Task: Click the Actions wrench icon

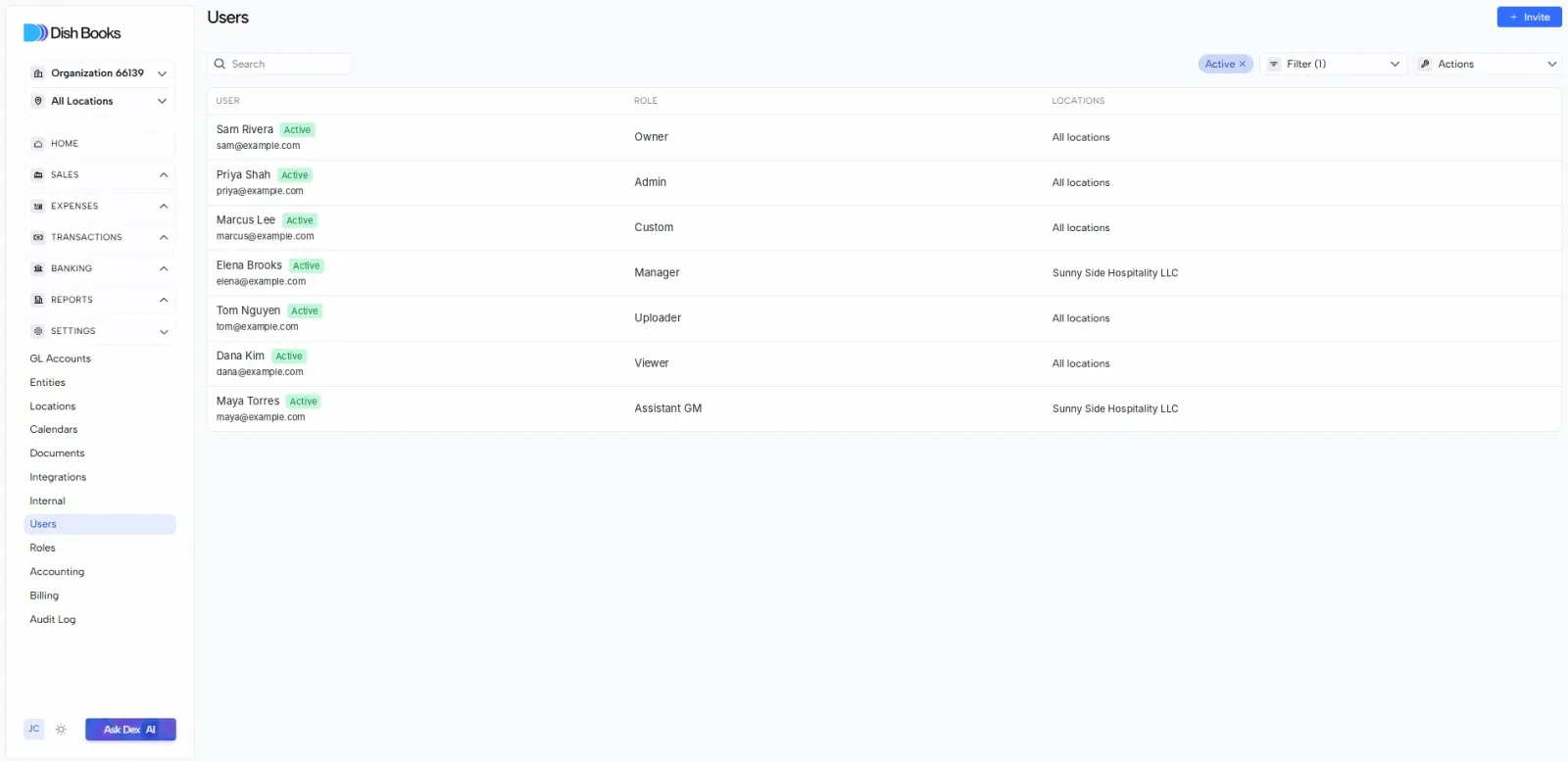Action: pyautogui.click(x=1425, y=64)
